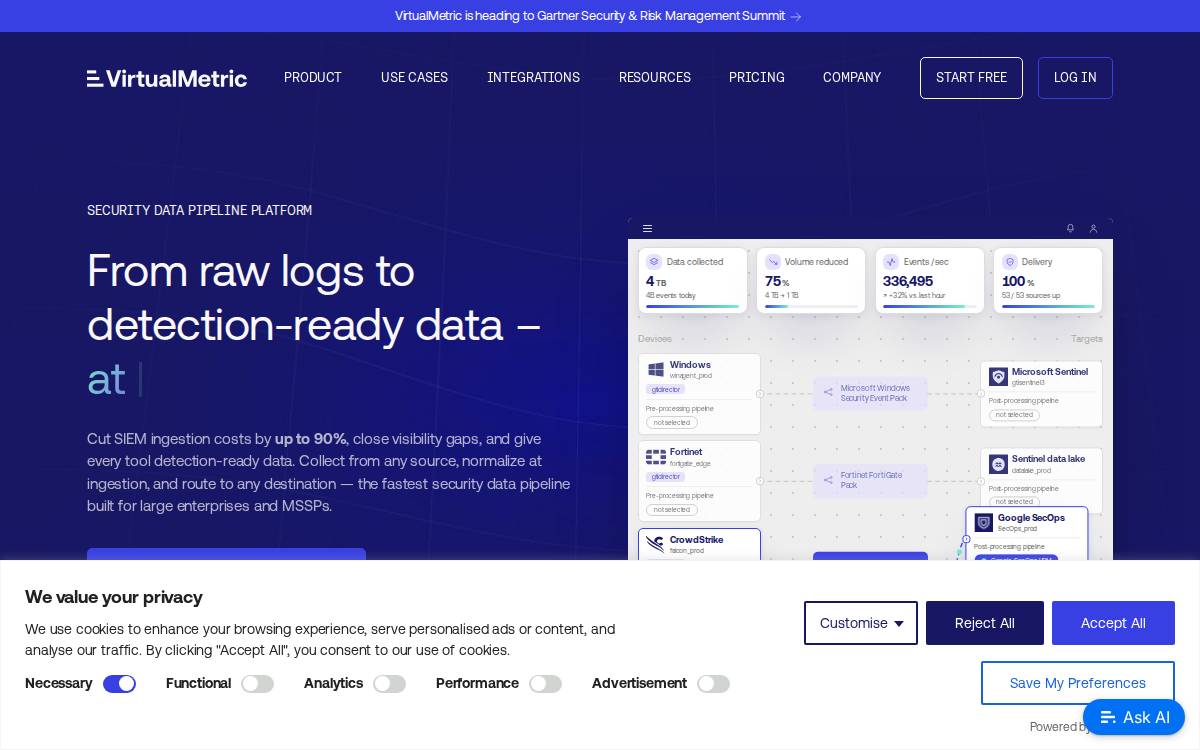1200x750 pixels.
Task: Click the 'falcon_prod' text under CrowdStrike
Action: (x=687, y=551)
